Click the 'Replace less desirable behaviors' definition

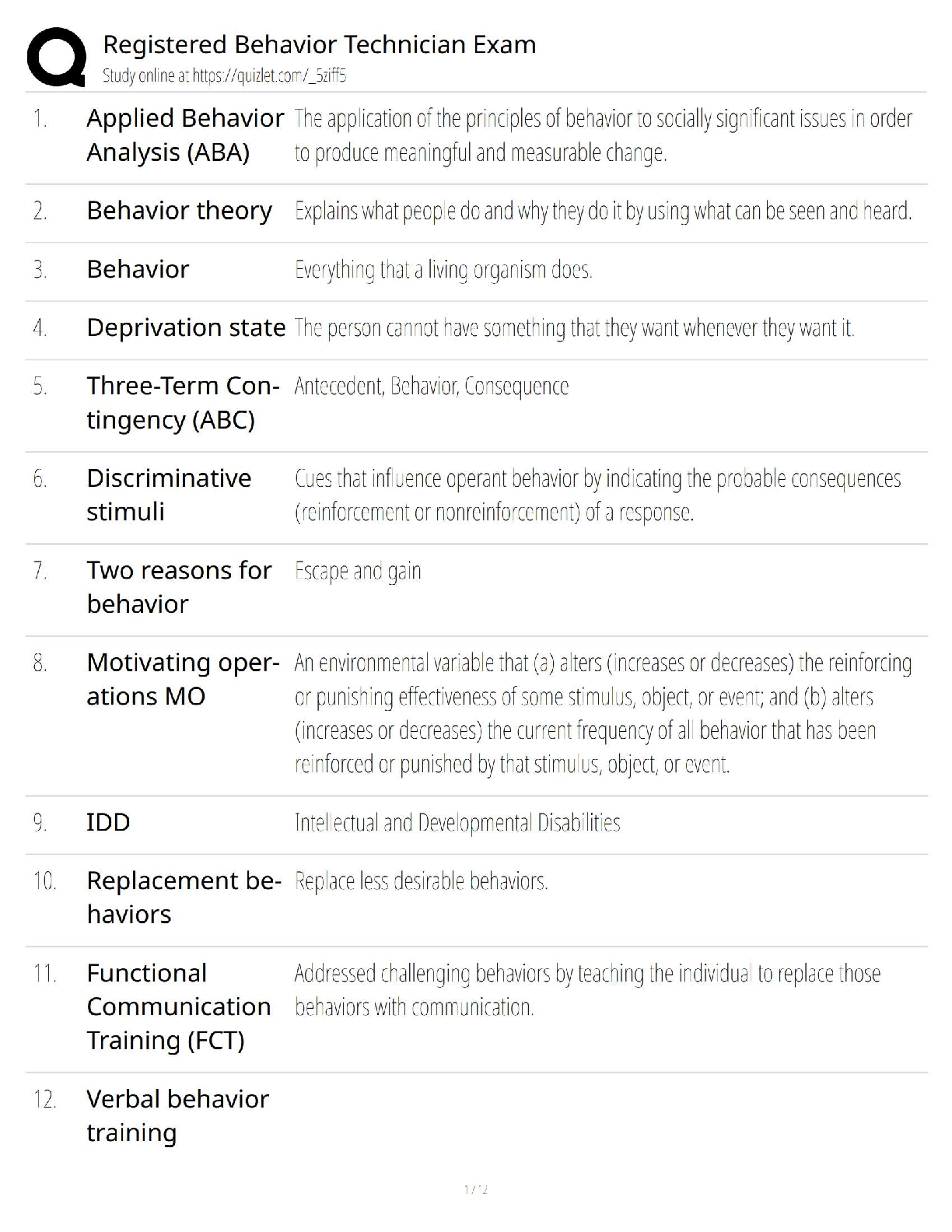coord(421,881)
